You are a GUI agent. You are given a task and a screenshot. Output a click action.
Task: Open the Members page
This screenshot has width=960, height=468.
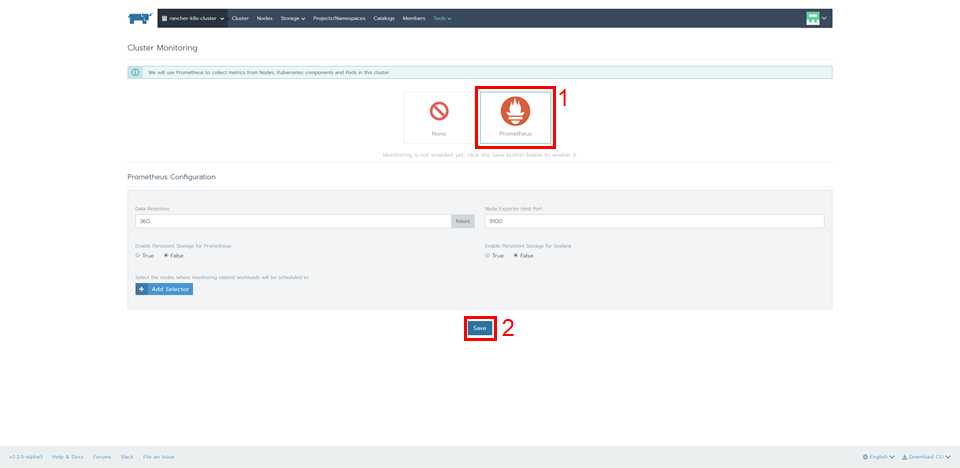(414, 18)
